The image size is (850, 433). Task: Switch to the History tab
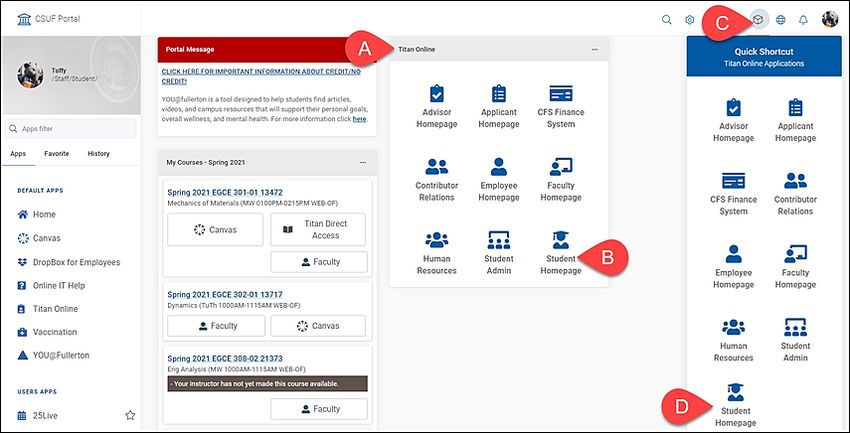tap(99, 154)
